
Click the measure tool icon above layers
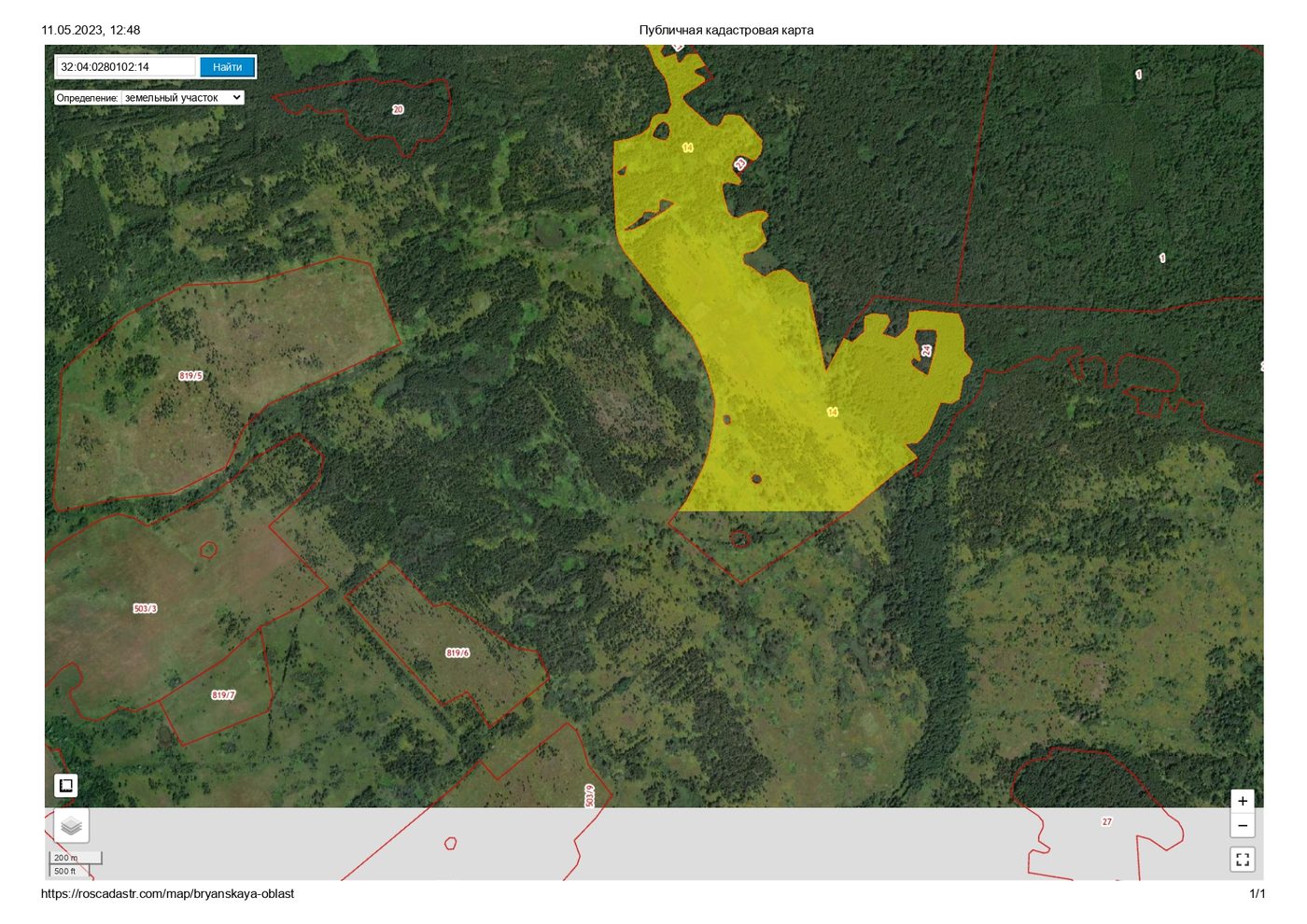click(x=66, y=786)
